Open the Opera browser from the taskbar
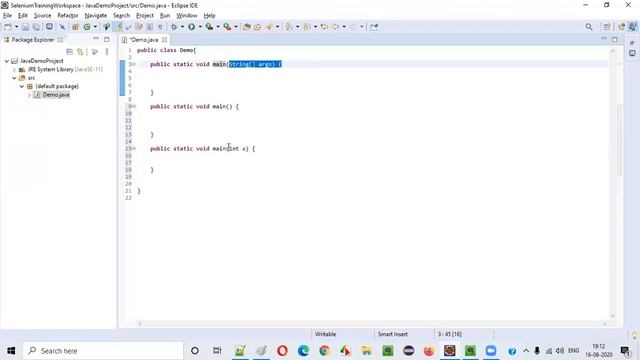 (x=282, y=351)
